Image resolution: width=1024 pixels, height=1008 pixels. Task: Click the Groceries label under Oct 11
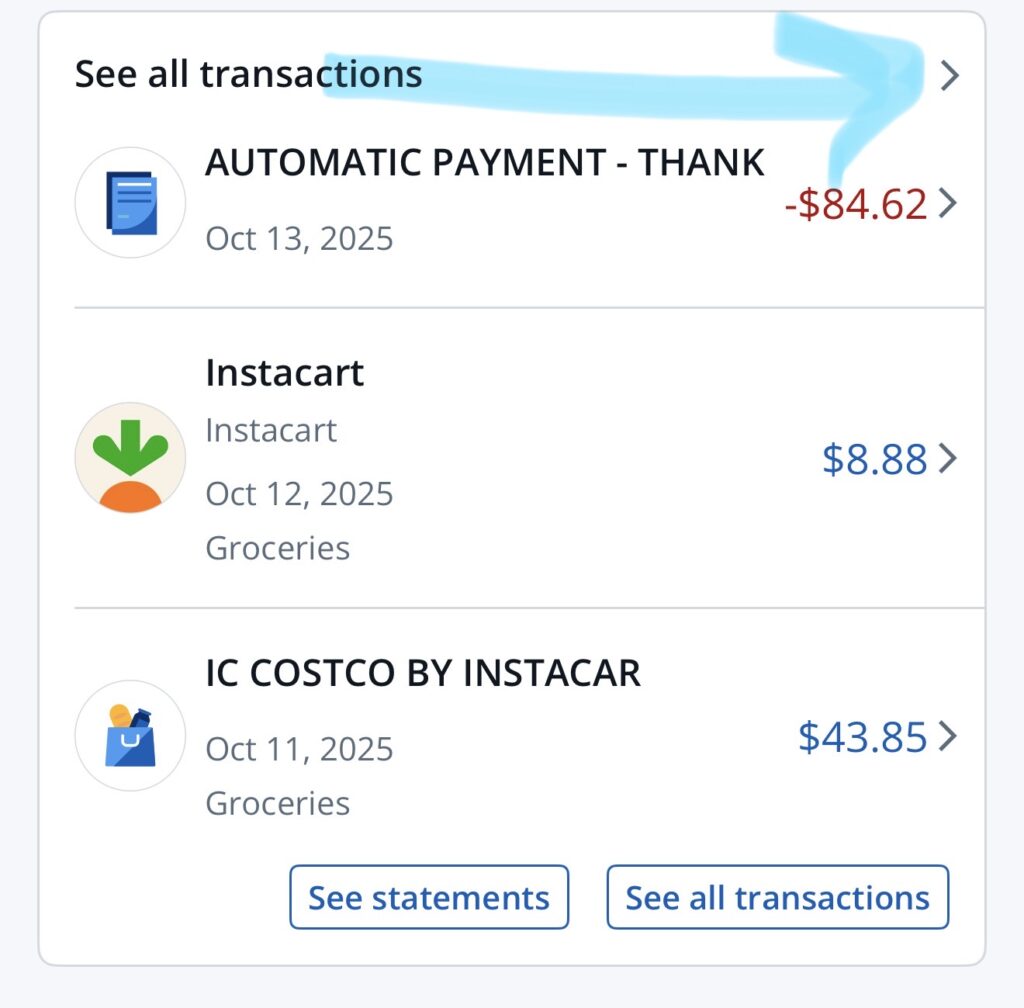pyautogui.click(x=277, y=803)
